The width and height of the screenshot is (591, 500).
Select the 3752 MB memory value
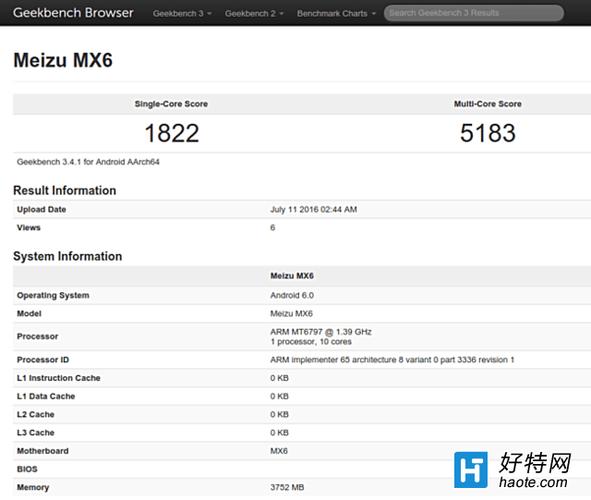click(x=287, y=487)
